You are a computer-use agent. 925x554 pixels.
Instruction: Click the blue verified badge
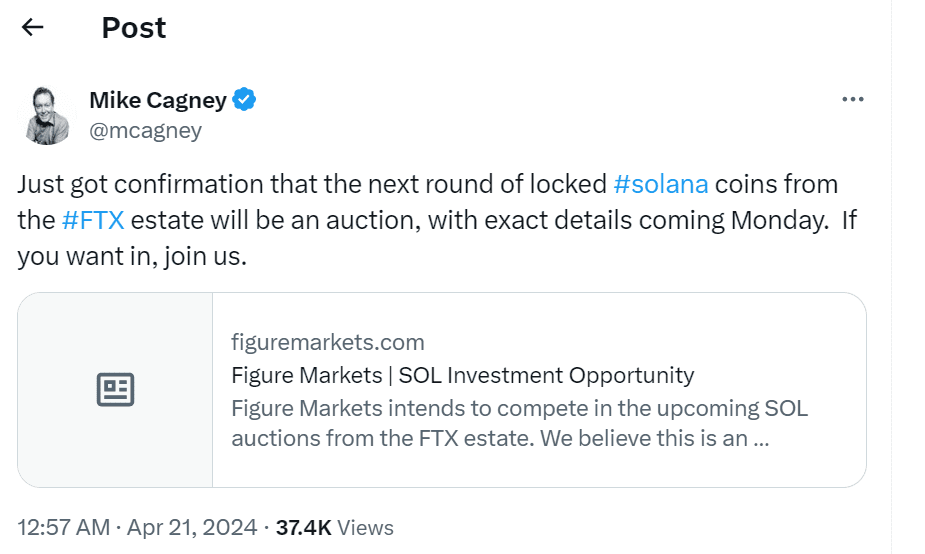tap(246, 99)
